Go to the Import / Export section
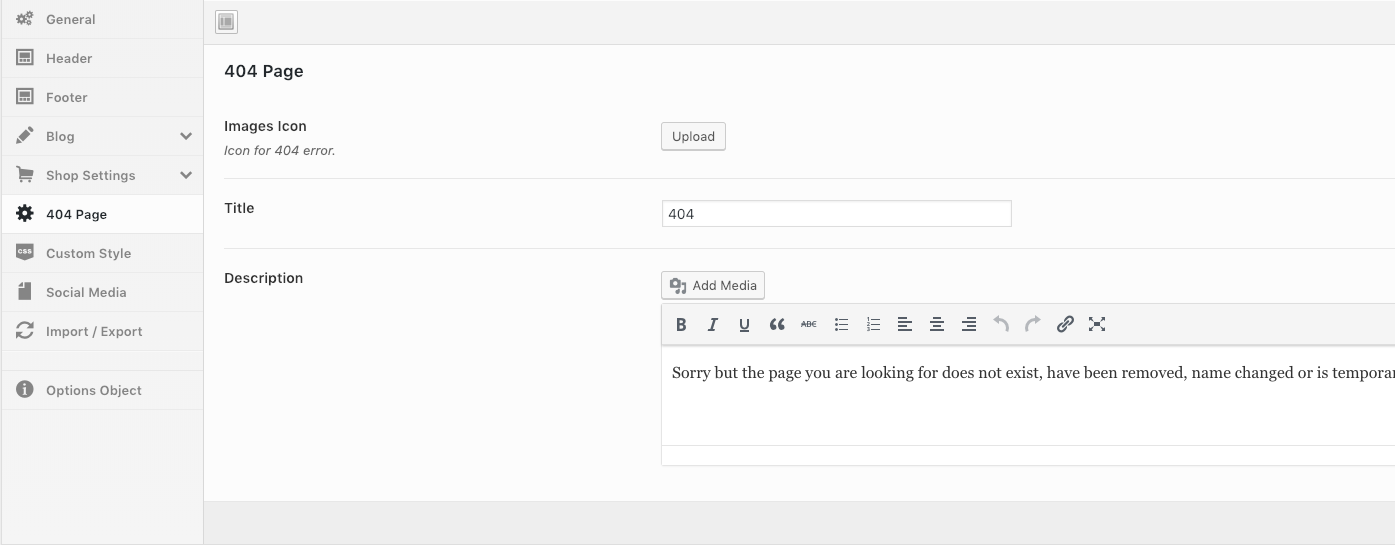 94,331
